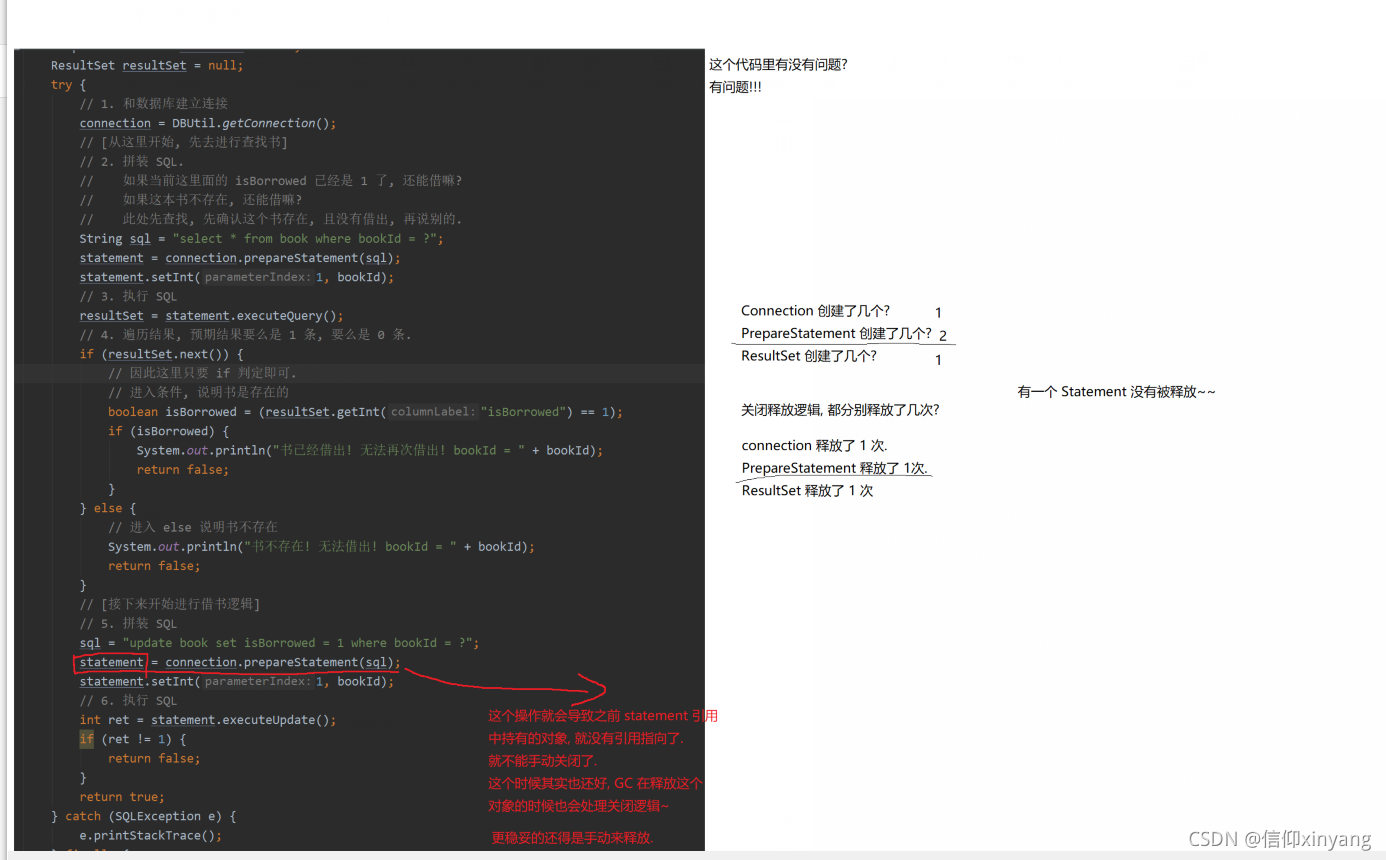Select question "PrepareStatement 创建了几个?"

pyautogui.click(x=836, y=333)
